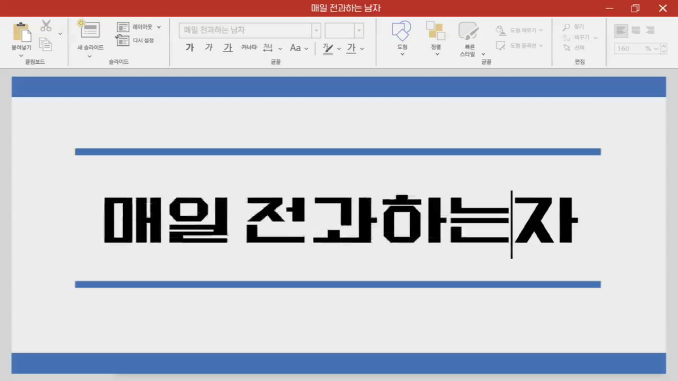678x381 pixels.
Task: Click the Reset (다시 설정) slide button
Action: [x=134, y=40]
